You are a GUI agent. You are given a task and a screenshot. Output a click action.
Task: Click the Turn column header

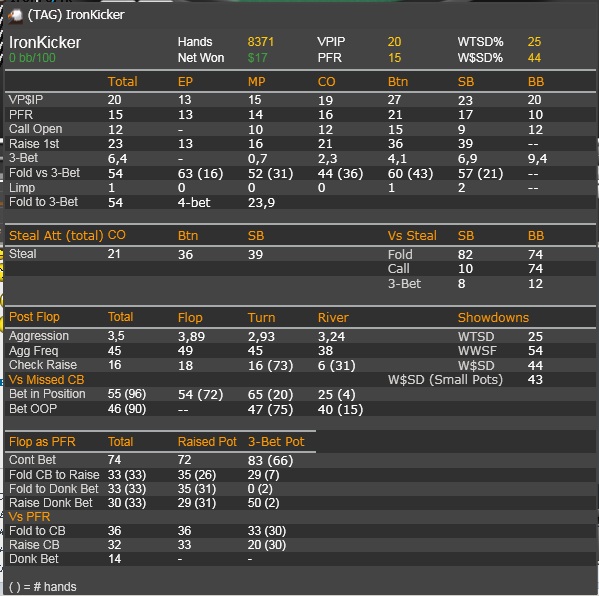pos(261,317)
